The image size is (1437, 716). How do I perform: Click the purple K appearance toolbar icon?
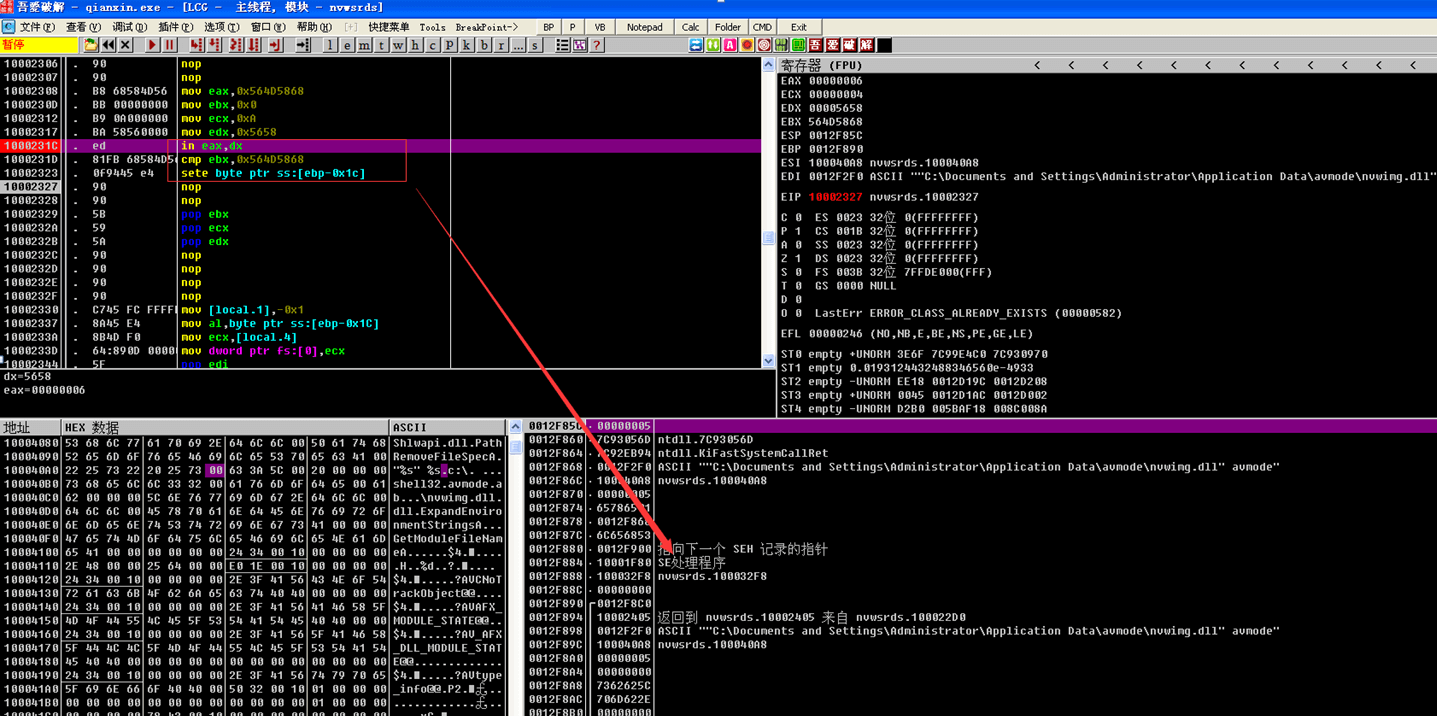pos(579,45)
